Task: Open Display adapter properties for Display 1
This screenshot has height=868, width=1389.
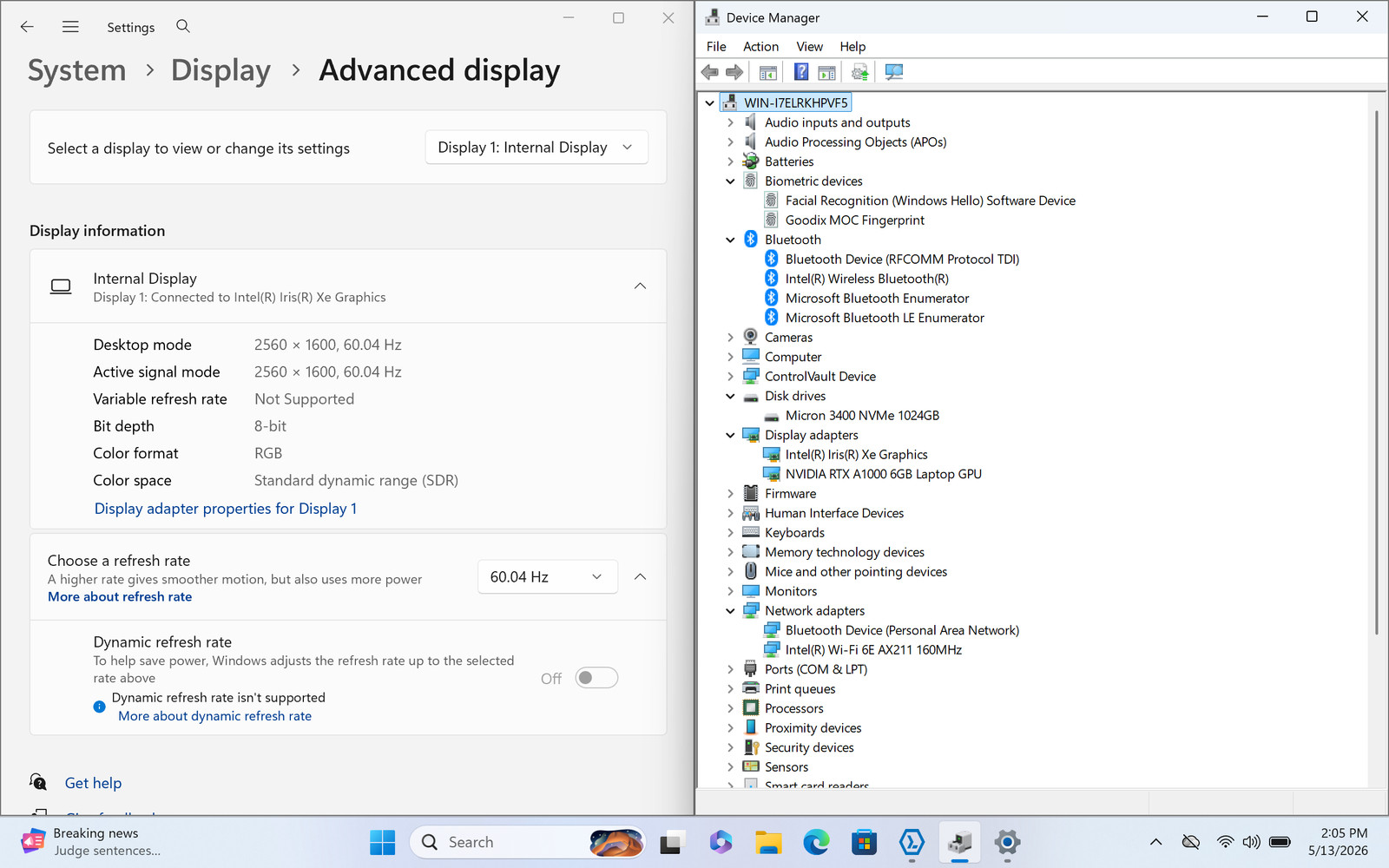Action: 226,509
